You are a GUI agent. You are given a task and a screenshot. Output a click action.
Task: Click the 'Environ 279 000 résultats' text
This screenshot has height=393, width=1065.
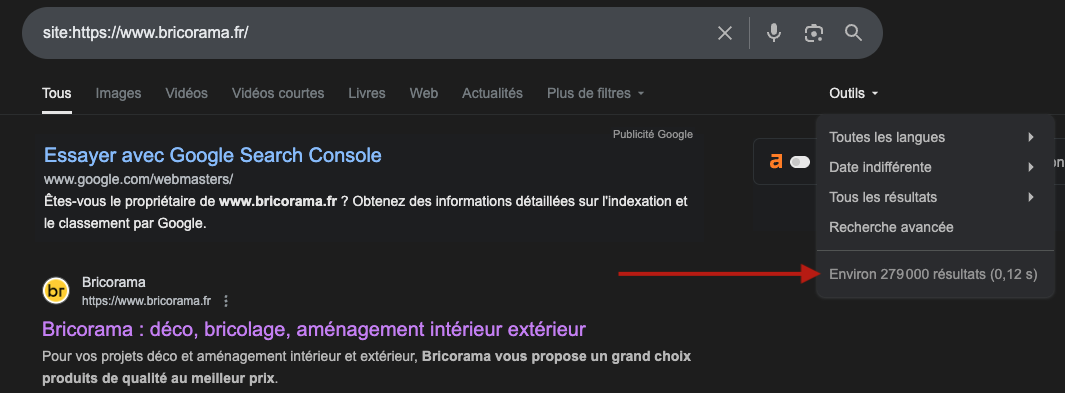click(933, 274)
